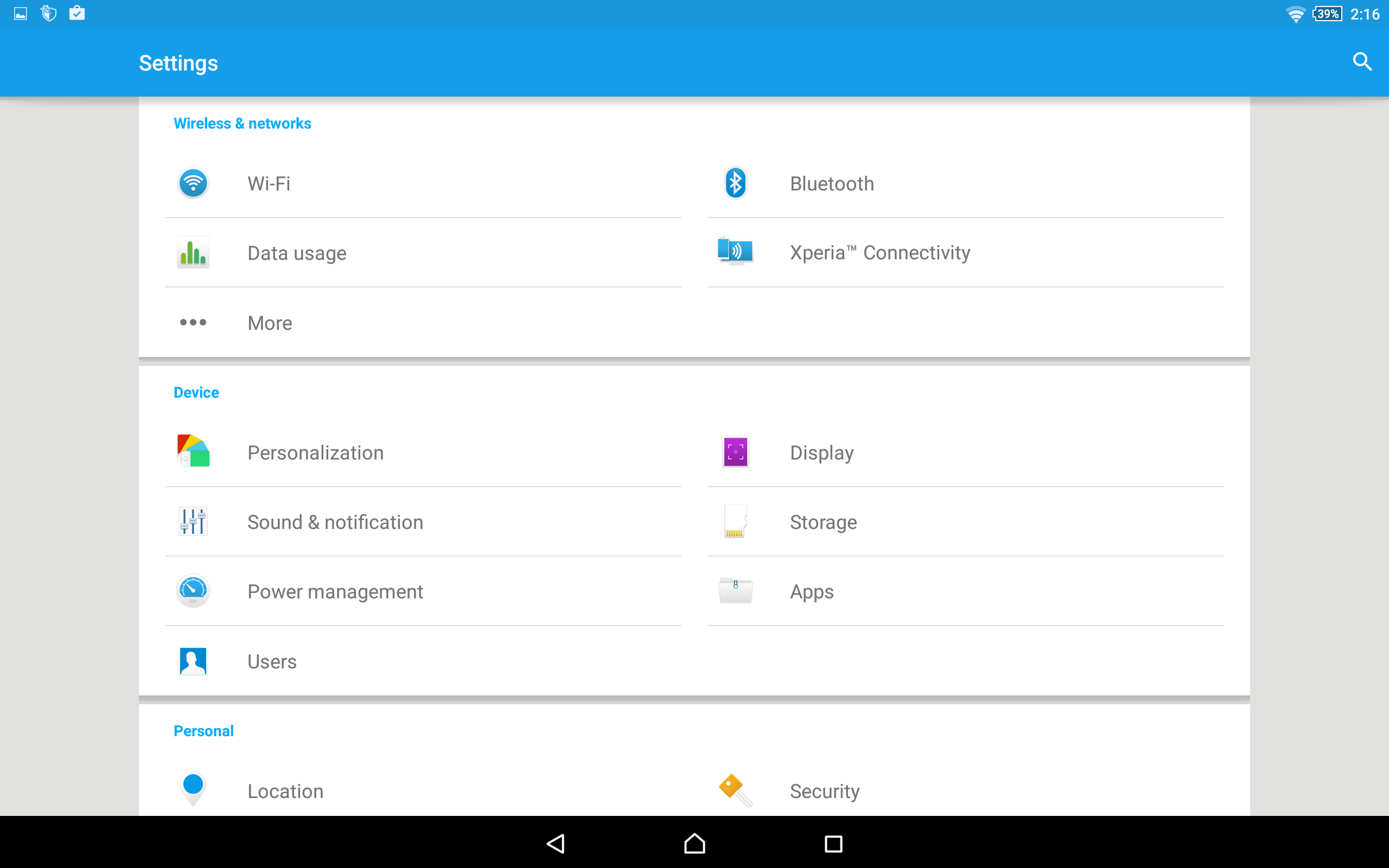Image resolution: width=1389 pixels, height=868 pixels.
Task: Open recent apps with square button
Action: pos(833,843)
